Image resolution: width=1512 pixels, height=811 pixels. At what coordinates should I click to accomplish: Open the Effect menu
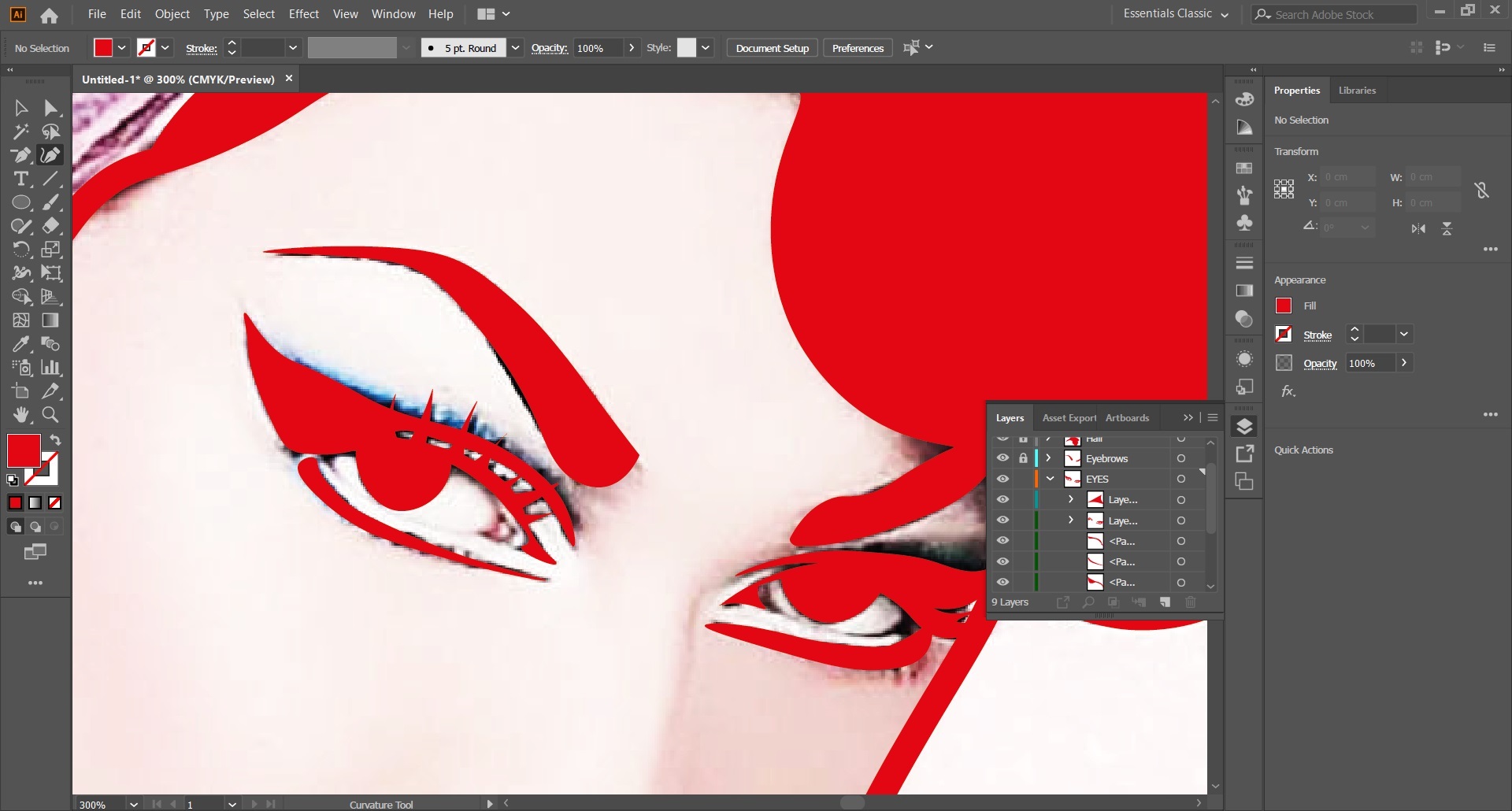(304, 14)
